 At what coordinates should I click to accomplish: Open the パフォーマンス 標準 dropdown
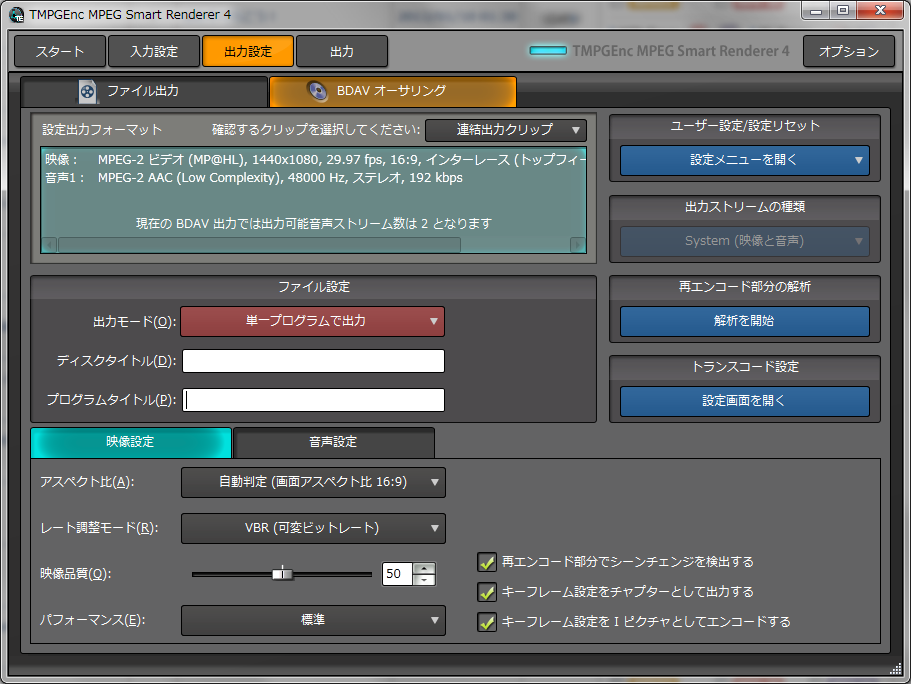point(313,621)
